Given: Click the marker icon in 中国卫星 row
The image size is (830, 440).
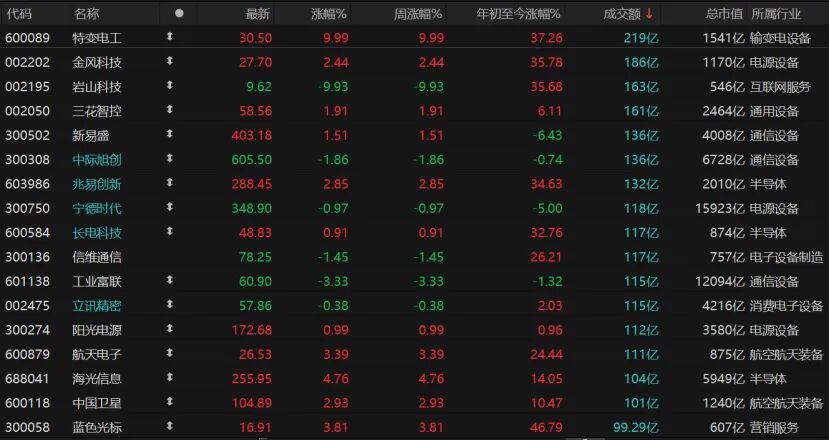Looking at the screenshot, I should (169, 402).
